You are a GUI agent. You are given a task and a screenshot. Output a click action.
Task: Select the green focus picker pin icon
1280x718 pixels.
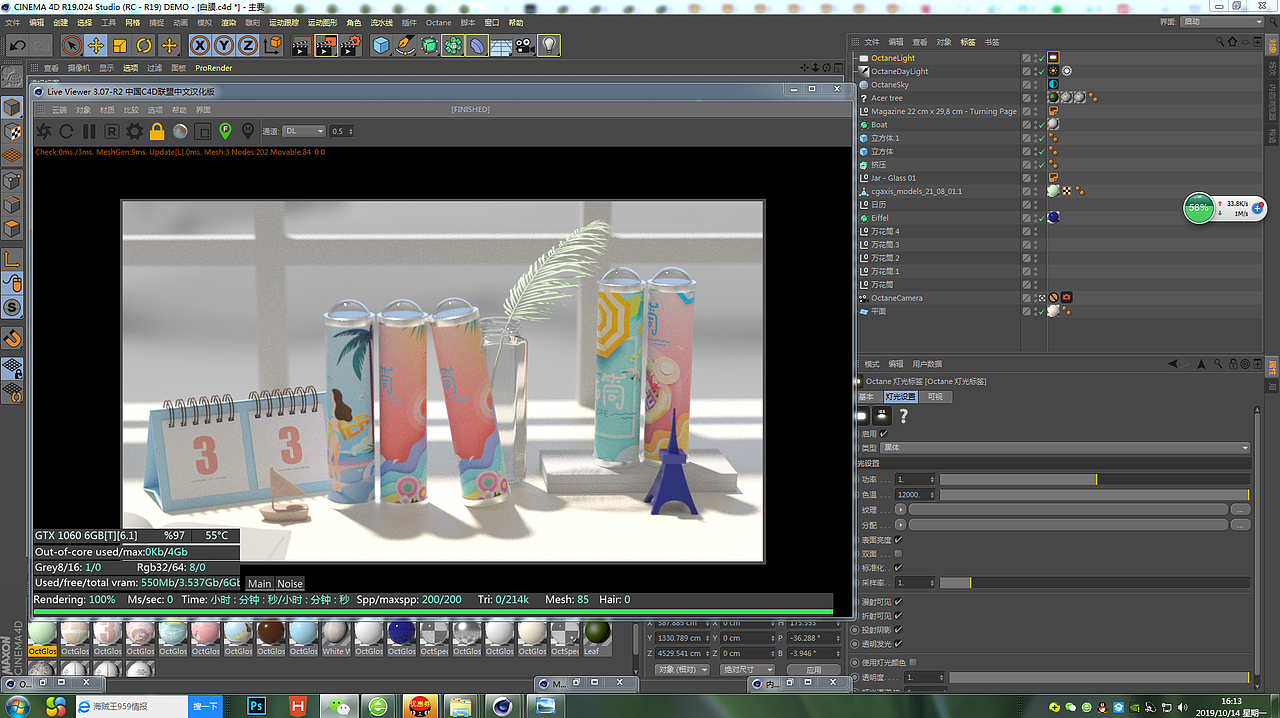(x=225, y=131)
